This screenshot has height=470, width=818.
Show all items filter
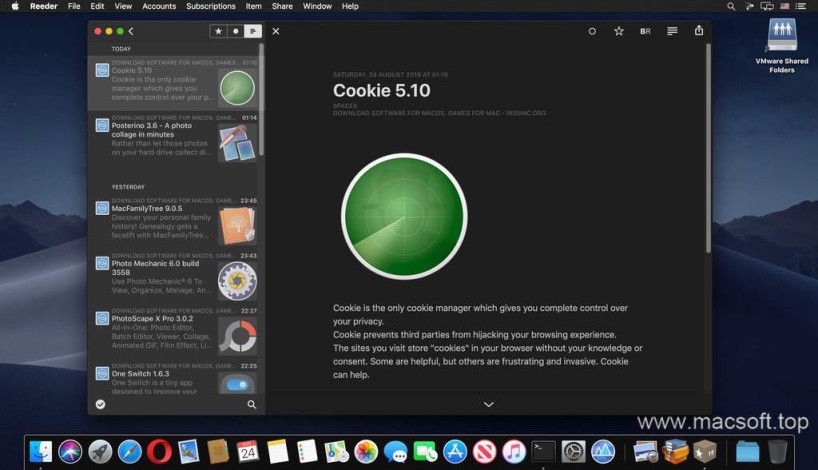tap(253, 31)
